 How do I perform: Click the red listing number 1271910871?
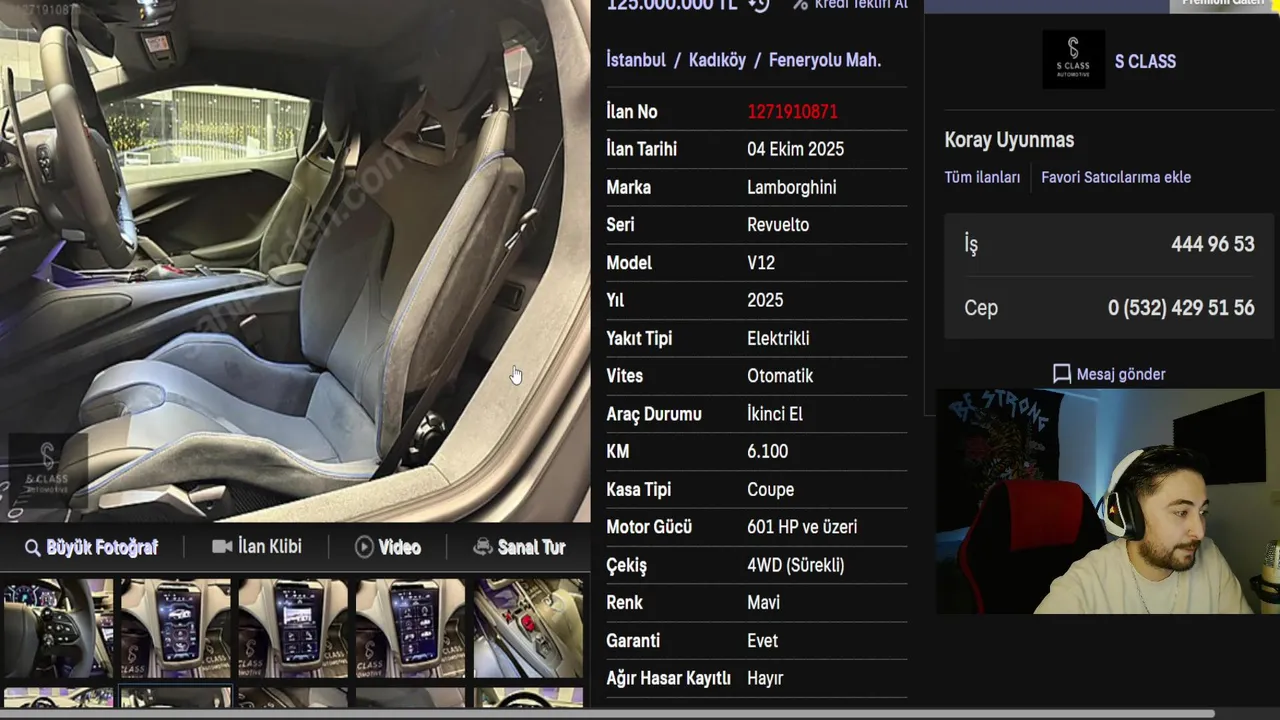792,112
